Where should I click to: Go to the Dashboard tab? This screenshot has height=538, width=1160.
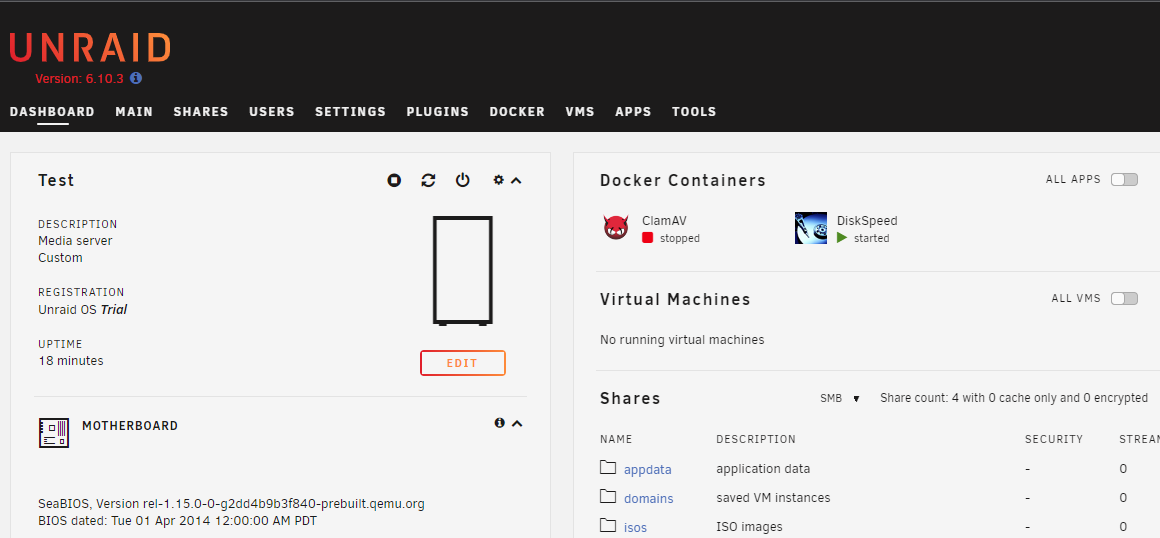(x=53, y=112)
